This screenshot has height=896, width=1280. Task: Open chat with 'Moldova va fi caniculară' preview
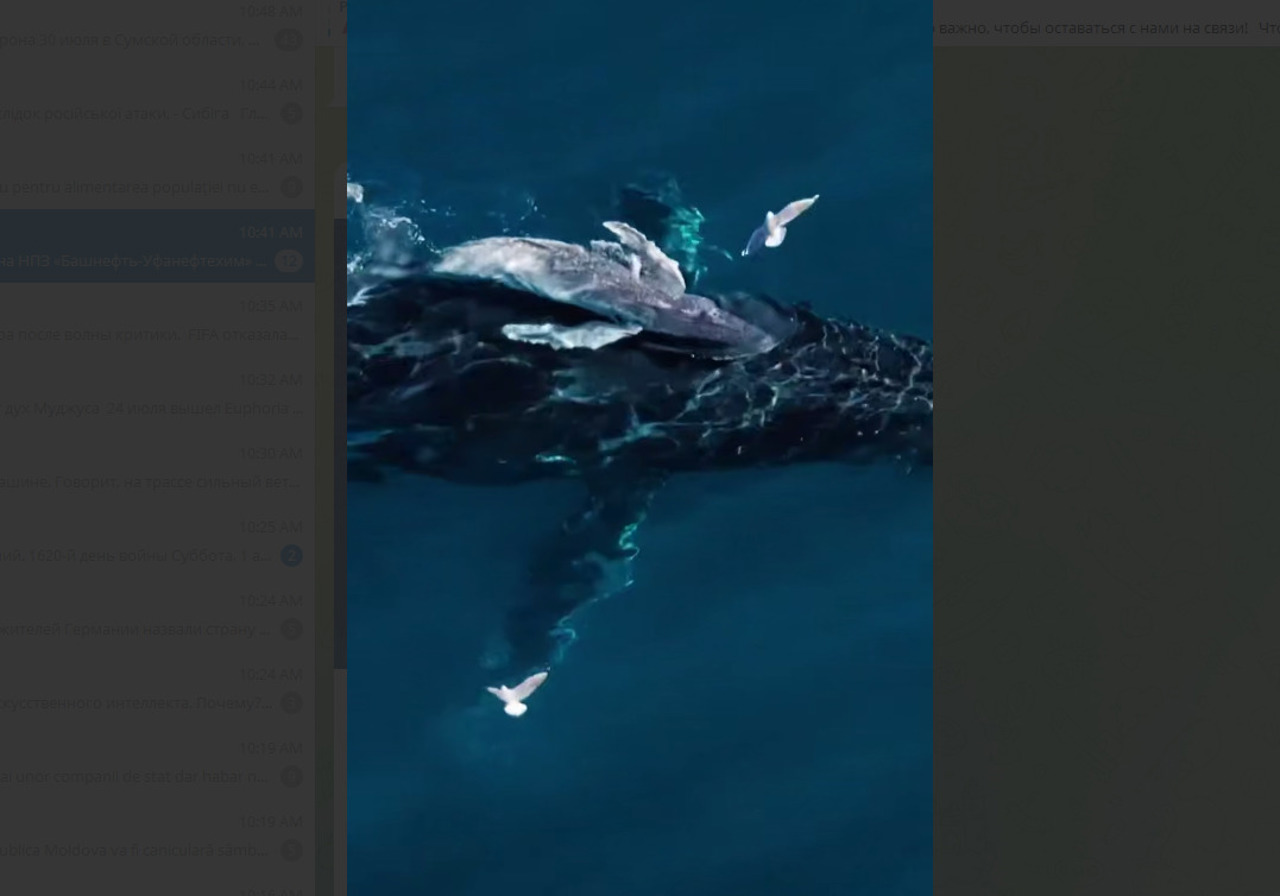[x=157, y=836]
